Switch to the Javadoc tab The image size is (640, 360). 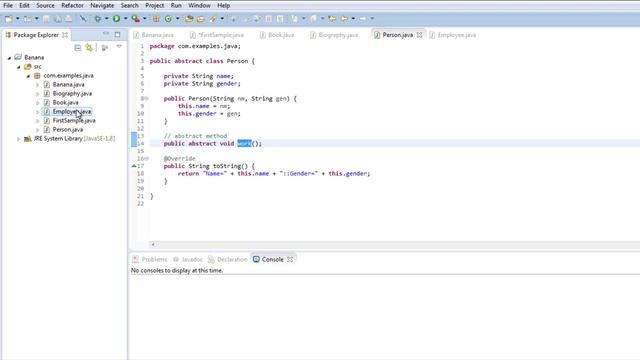click(x=188, y=260)
